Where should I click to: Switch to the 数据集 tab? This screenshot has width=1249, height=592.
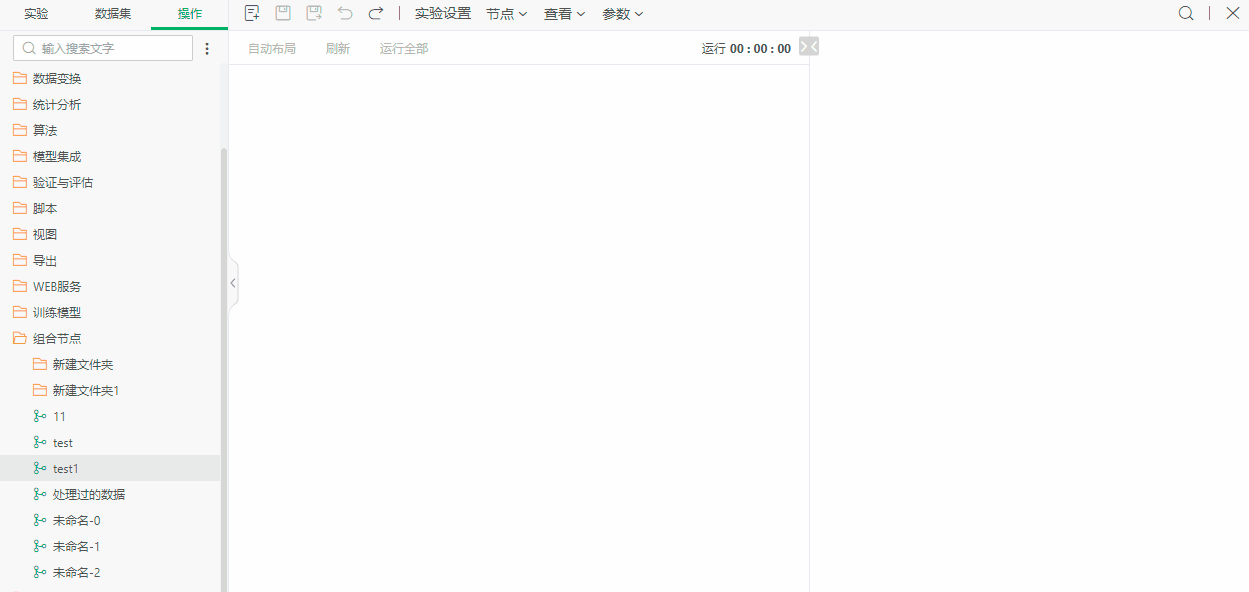pos(113,14)
